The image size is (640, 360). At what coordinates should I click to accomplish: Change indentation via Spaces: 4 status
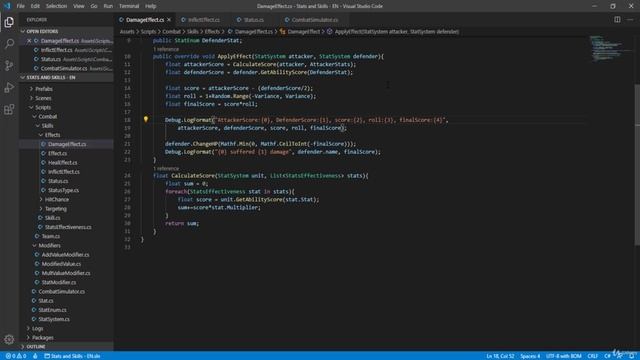[x=530, y=356]
